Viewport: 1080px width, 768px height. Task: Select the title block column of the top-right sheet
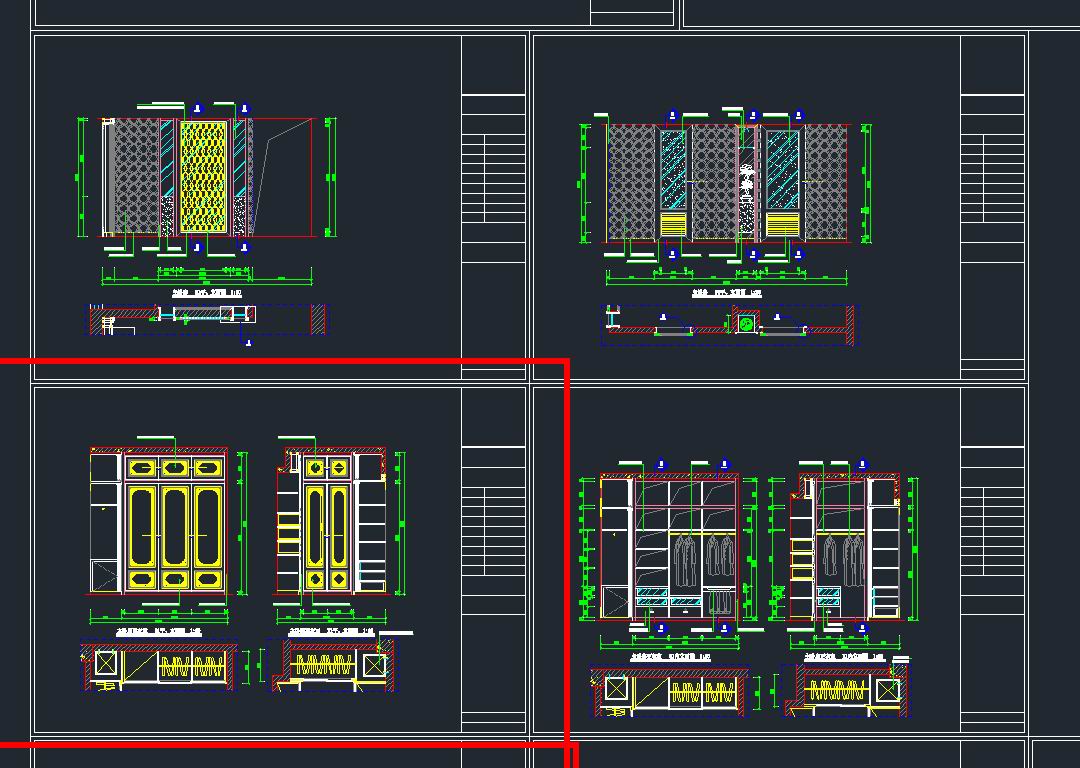tap(992, 207)
